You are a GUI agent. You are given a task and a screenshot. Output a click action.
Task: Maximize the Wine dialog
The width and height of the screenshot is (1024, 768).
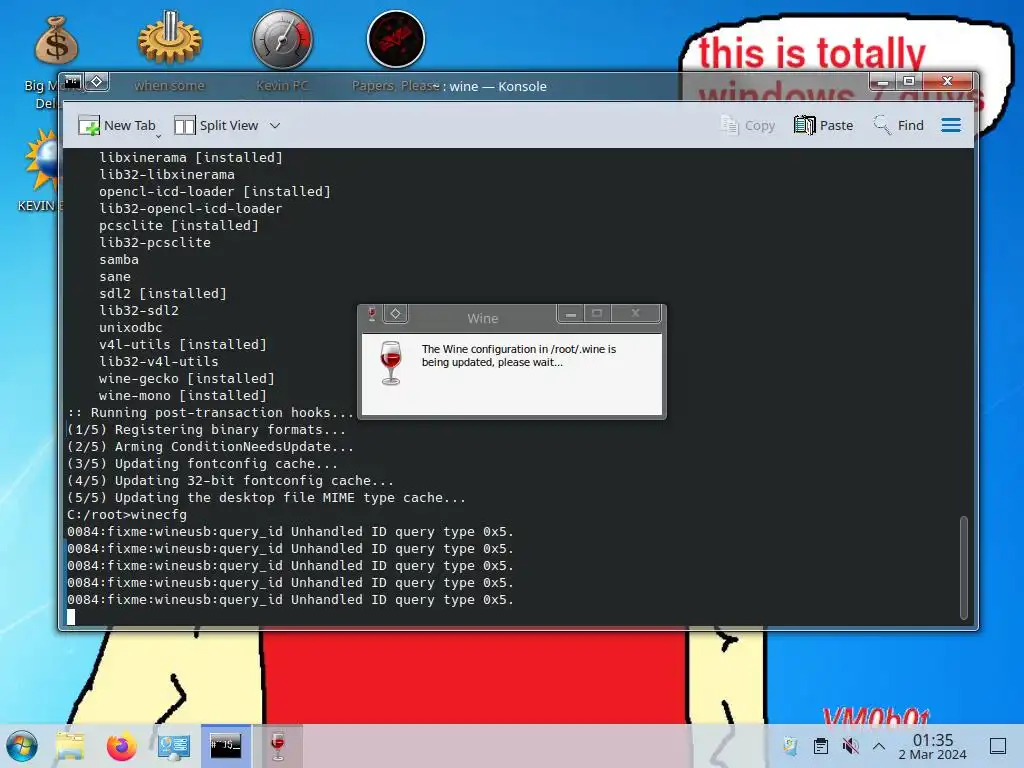[597, 314]
